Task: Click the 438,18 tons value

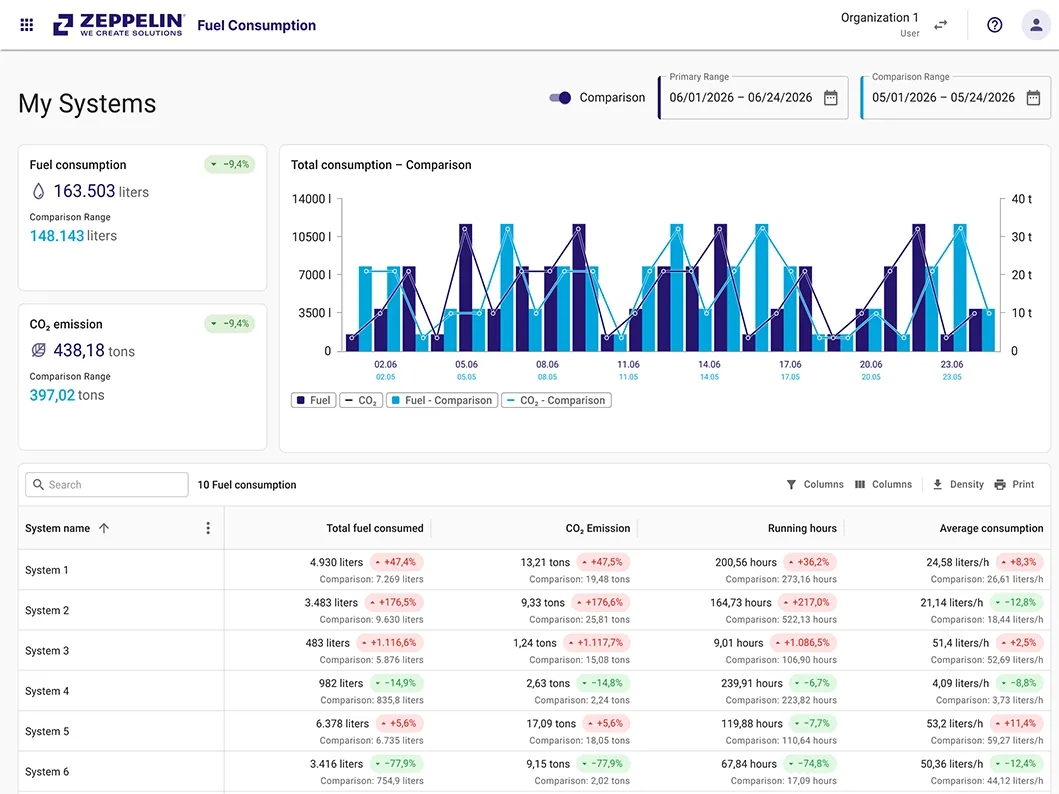Action: (x=94, y=350)
